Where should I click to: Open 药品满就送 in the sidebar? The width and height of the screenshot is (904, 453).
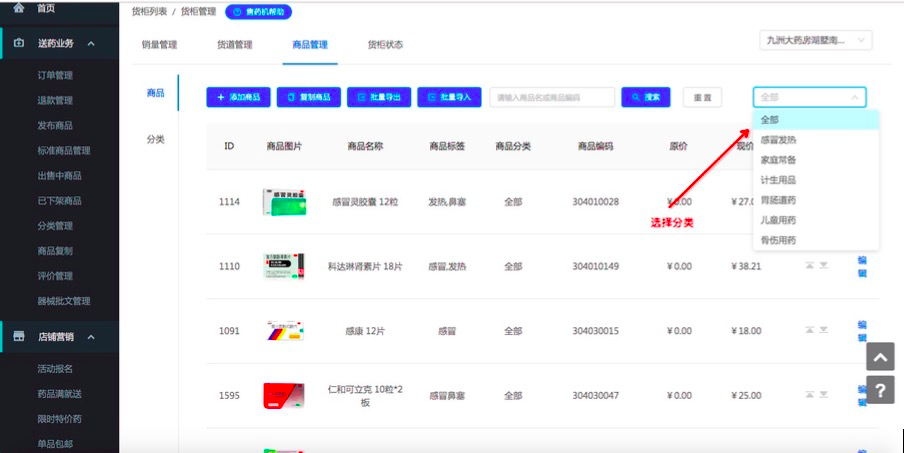click(x=59, y=394)
